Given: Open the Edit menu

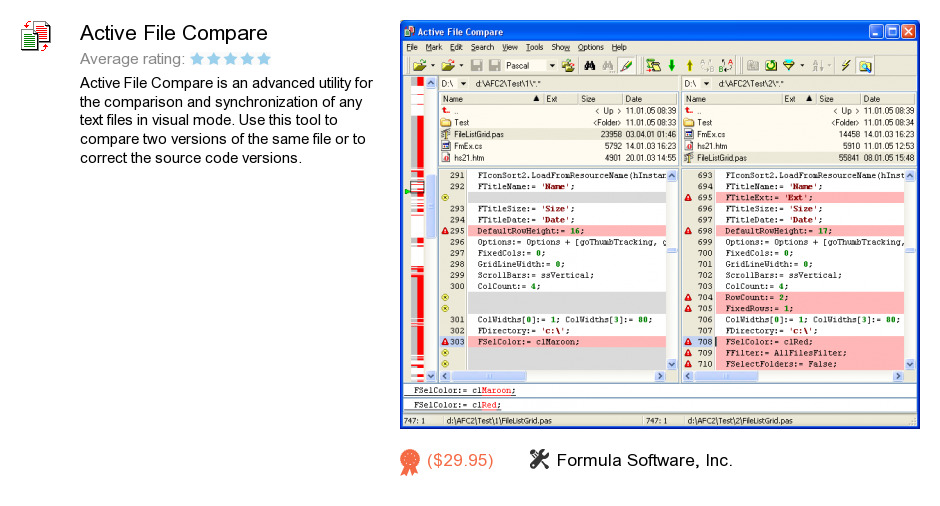Looking at the screenshot, I should pos(456,47).
